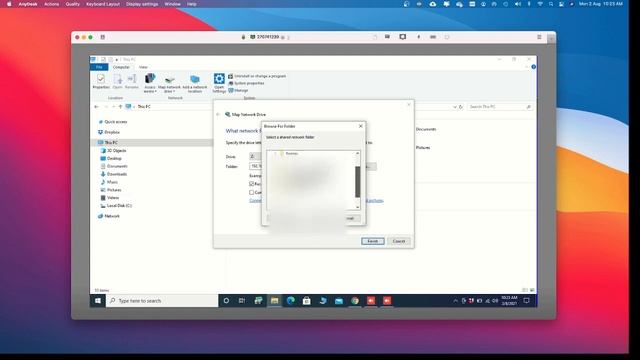Click the AnyDesk window menu hamburger icon
The height and width of the screenshot is (360, 640).
coord(539,37)
